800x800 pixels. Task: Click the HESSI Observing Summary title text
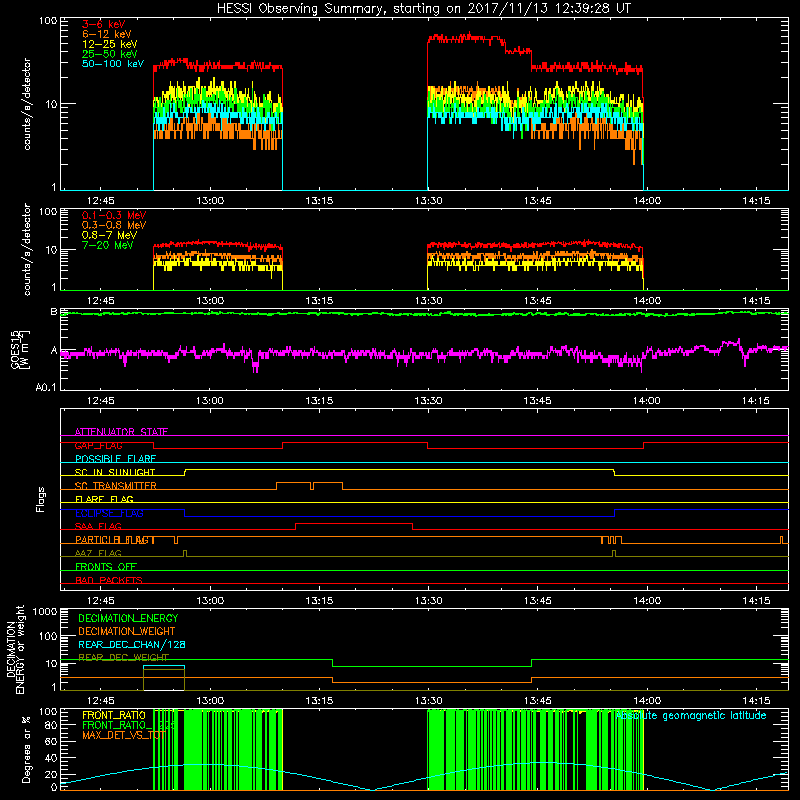423,9
